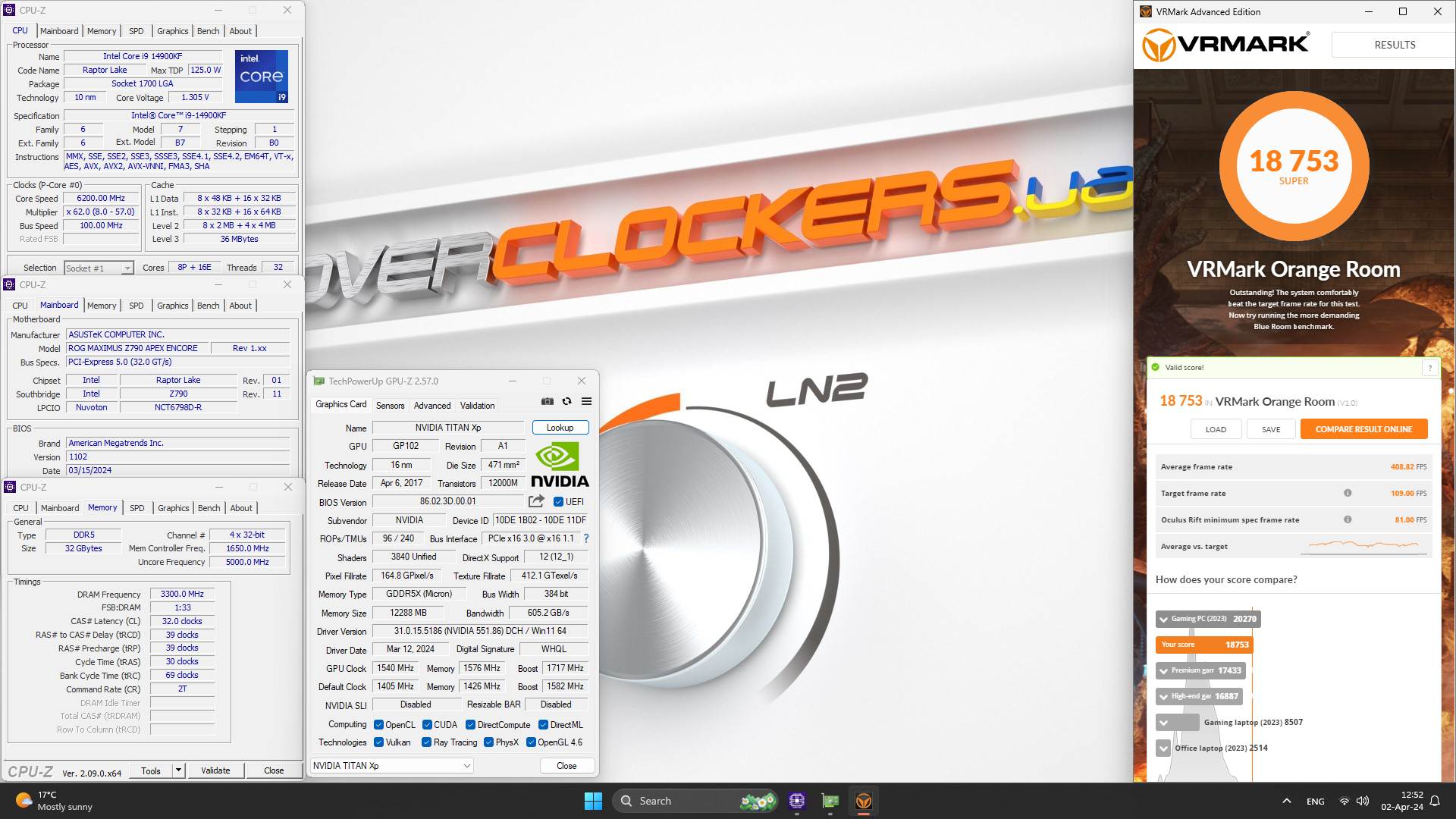This screenshot has width=1456, height=819.
Task: Expand Premium gaming comparison 17433
Action: [x=1163, y=671]
